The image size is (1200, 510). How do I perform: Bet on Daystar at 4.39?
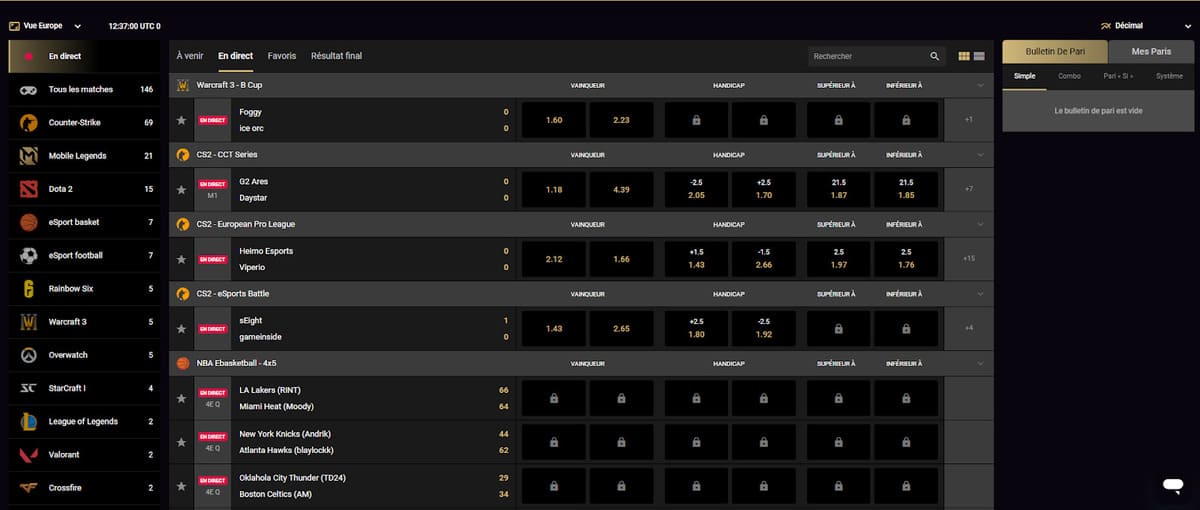click(x=621, y=189)
